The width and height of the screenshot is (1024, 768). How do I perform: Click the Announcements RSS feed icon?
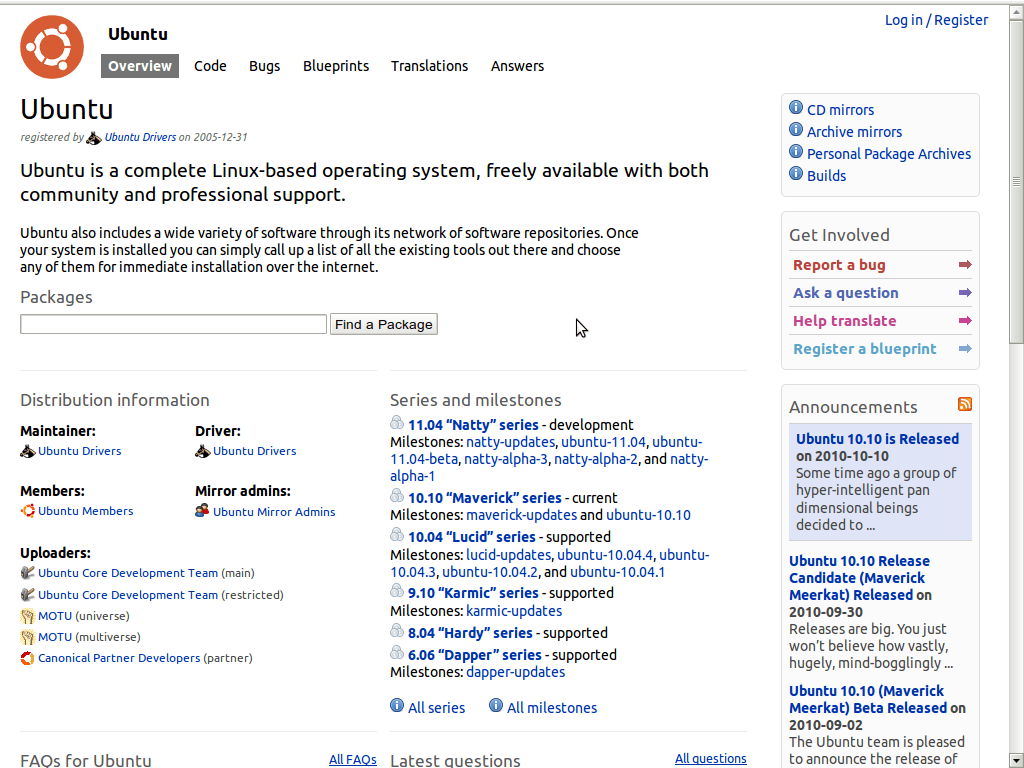[965, 404]
